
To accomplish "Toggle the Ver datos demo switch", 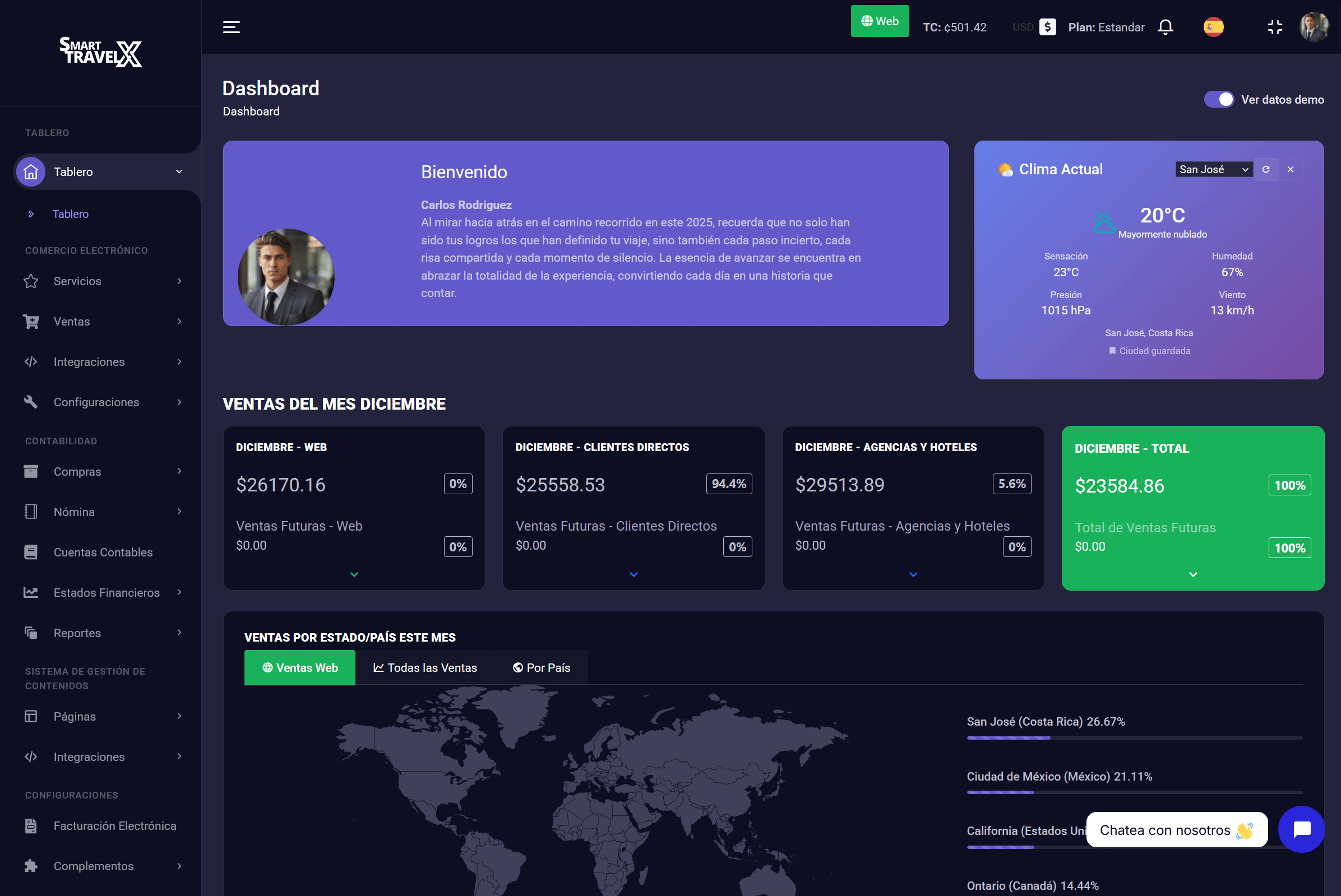I will pos(1218,99).
